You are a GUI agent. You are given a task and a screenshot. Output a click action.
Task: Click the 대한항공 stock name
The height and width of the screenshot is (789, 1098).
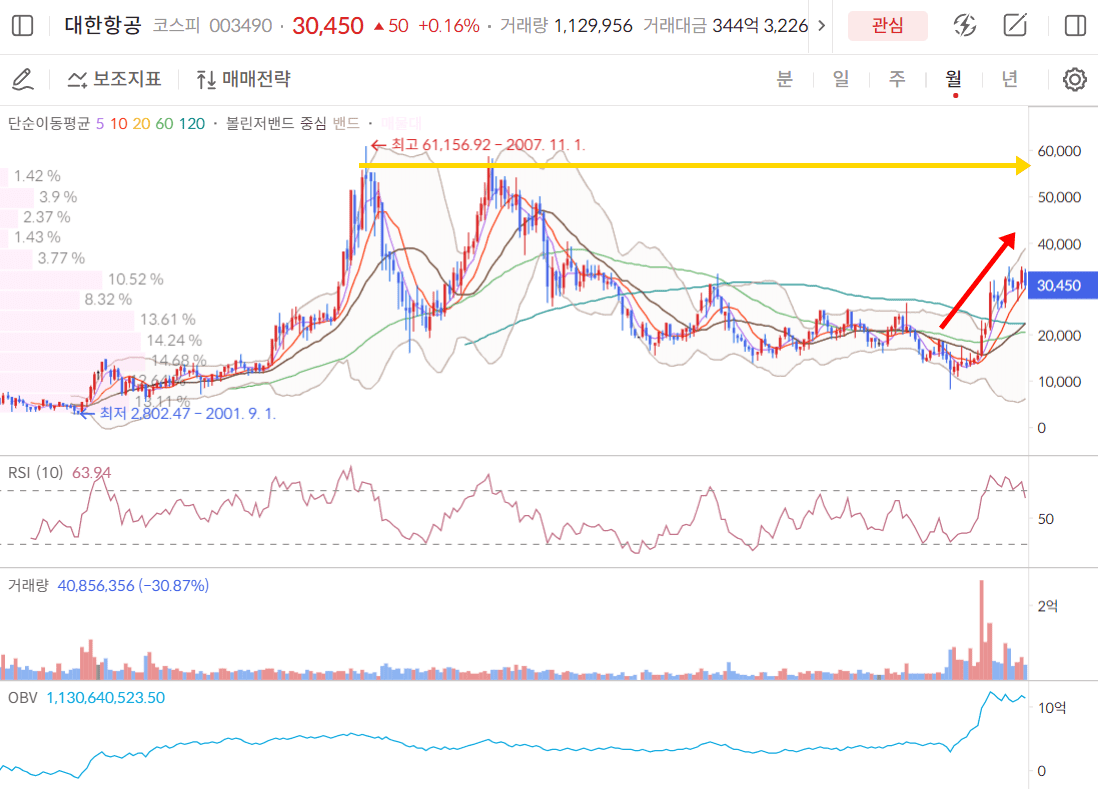coord(103,26)
